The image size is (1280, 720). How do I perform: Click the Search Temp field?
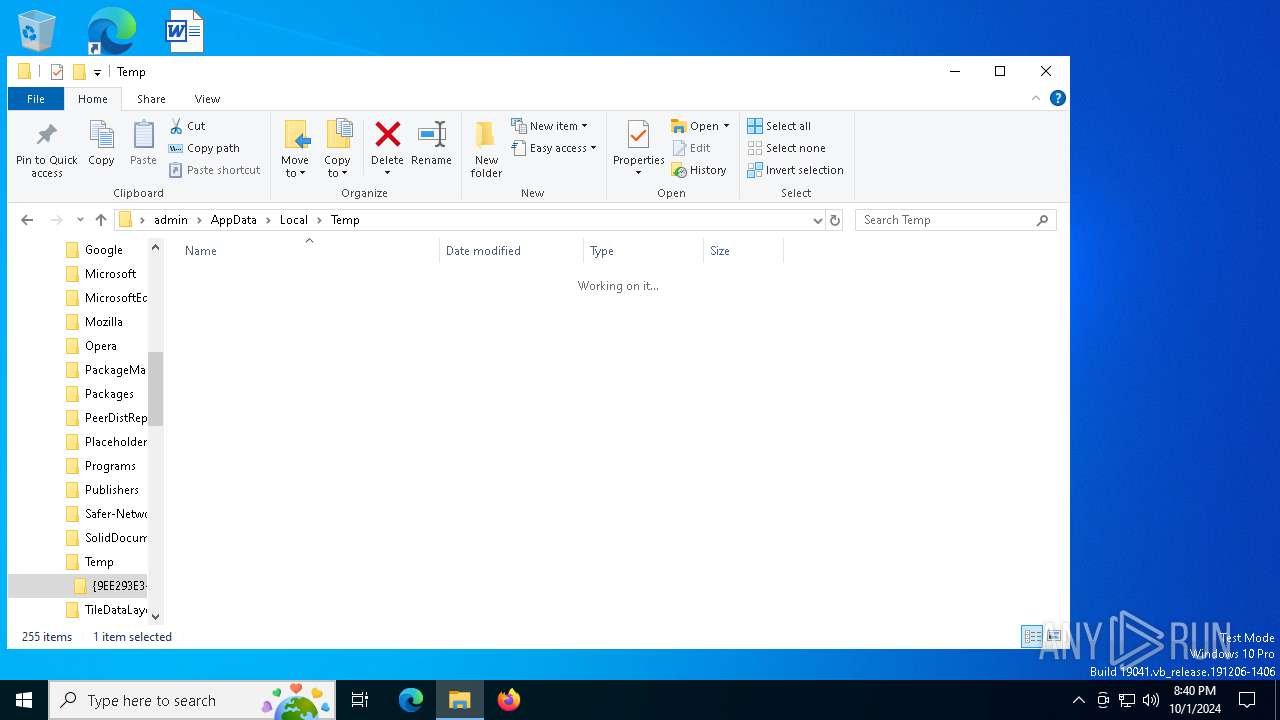click(955, 220)
